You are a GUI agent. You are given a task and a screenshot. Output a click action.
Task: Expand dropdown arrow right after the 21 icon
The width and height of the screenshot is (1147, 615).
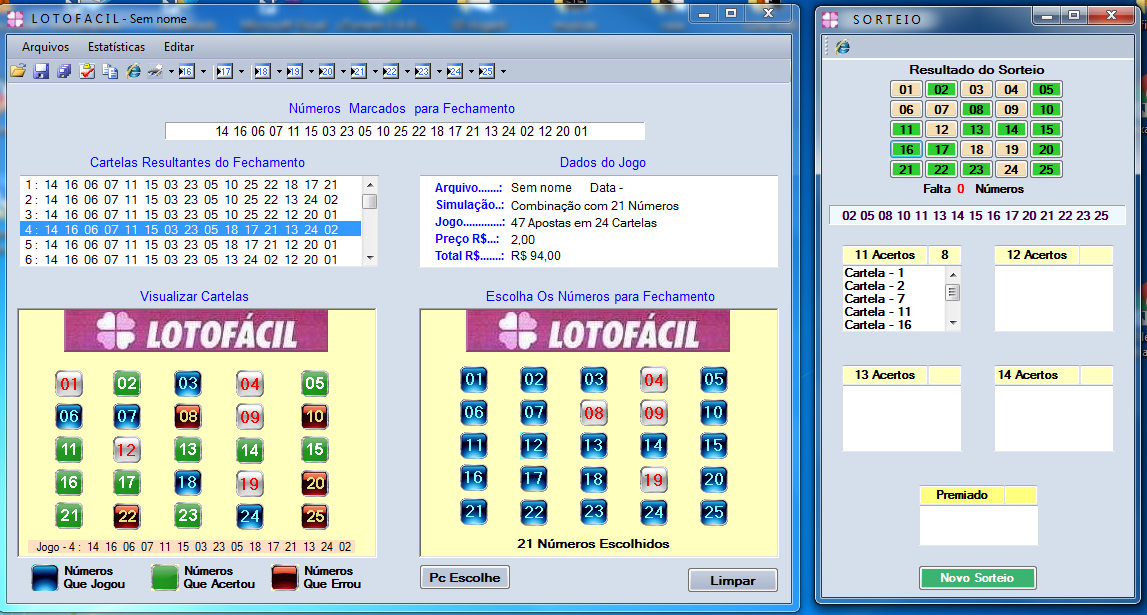tap(375, 72)
